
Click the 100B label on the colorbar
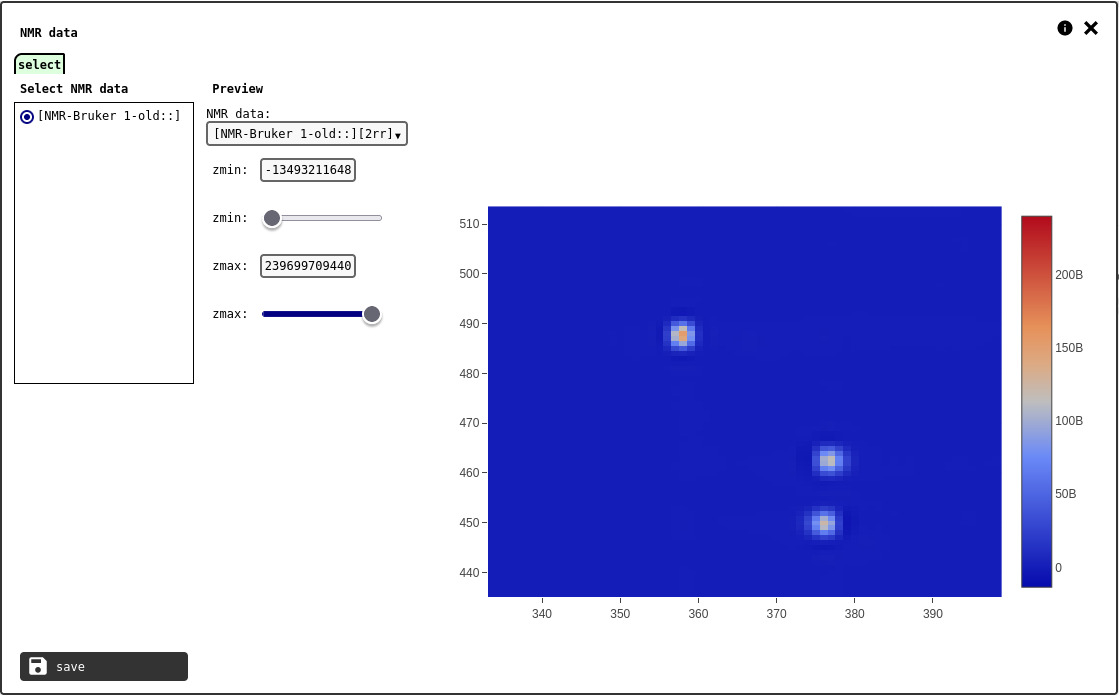click(x=1069, y=421)
